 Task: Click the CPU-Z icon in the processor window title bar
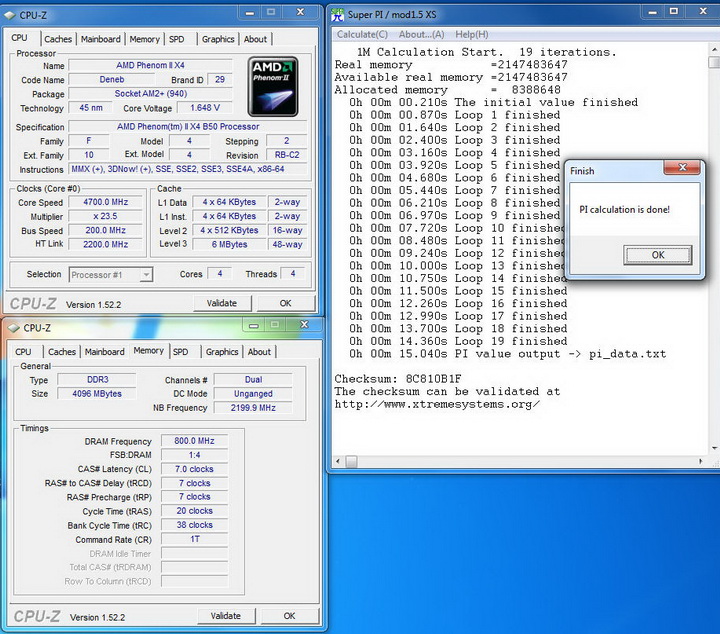11,15
